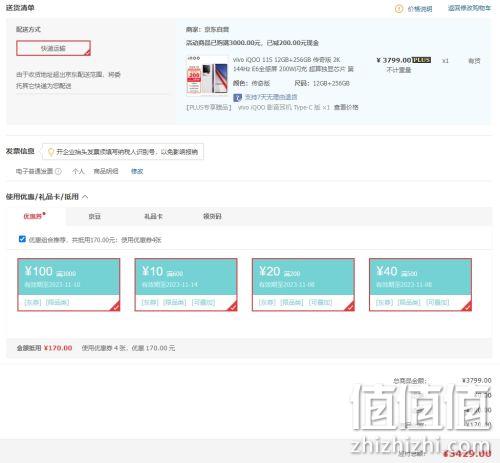The width and height of the screenshot is (500, 463).
Task: Click the 尺码：12GB+256GB text
Action: (x=322, y=83)
